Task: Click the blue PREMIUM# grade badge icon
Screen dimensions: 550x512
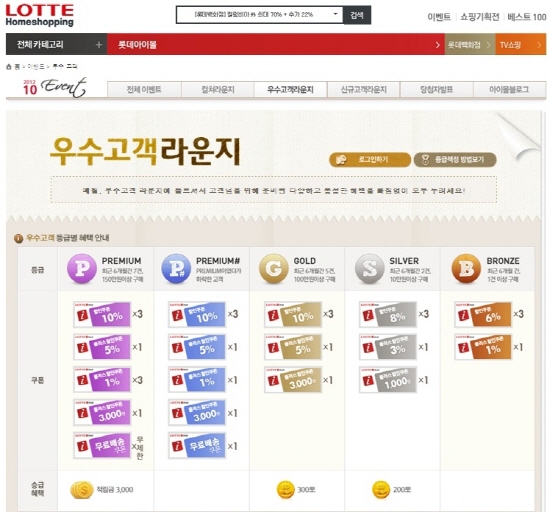Action: pyautogui.click(x=176, y=269)
